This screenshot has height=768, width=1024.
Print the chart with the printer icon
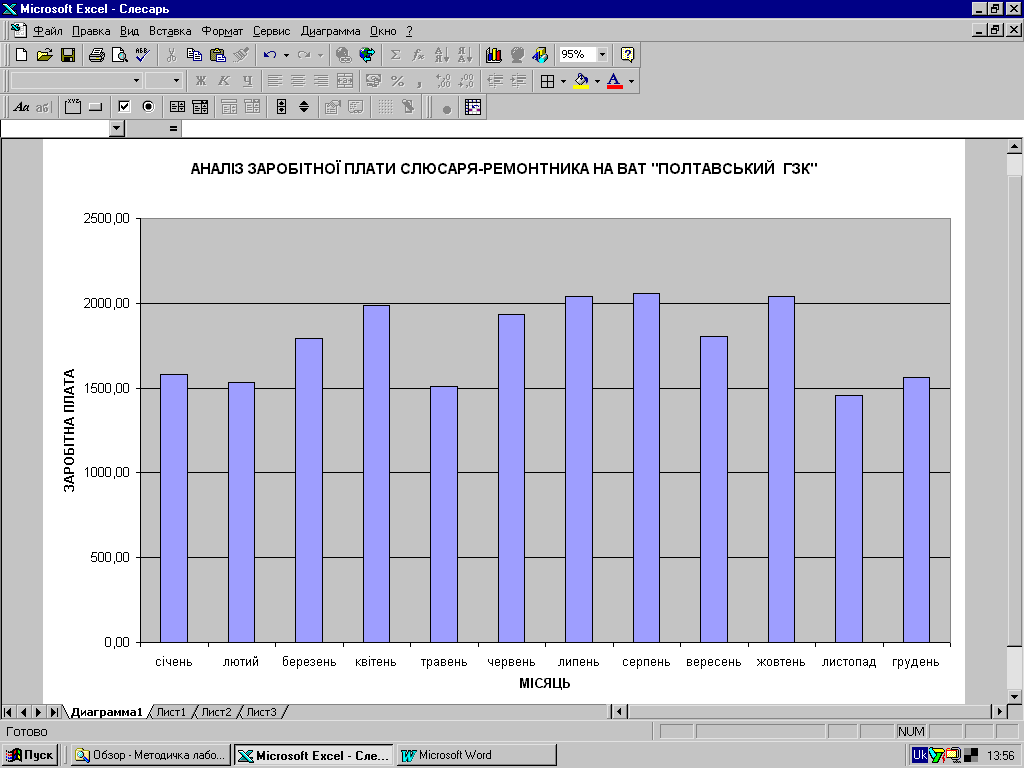tap(97, 55)
